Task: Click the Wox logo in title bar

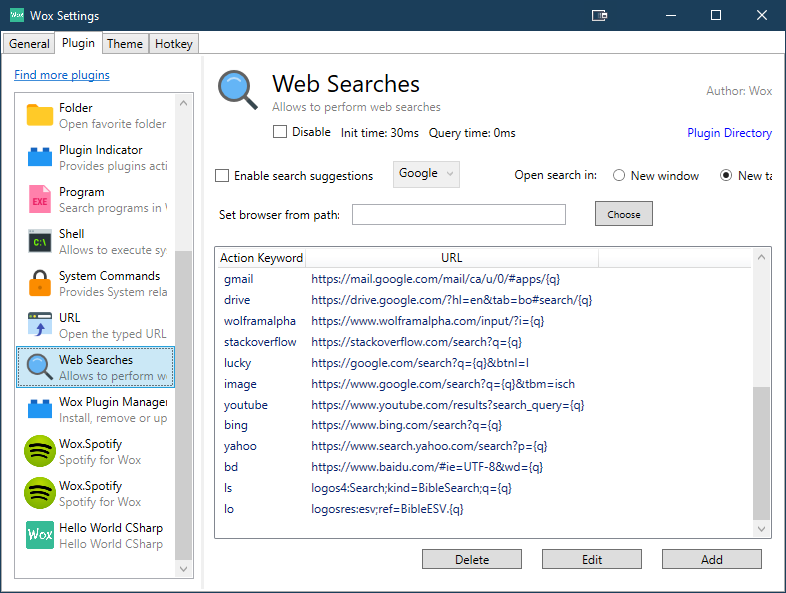Action: click(x=17, y=15)
